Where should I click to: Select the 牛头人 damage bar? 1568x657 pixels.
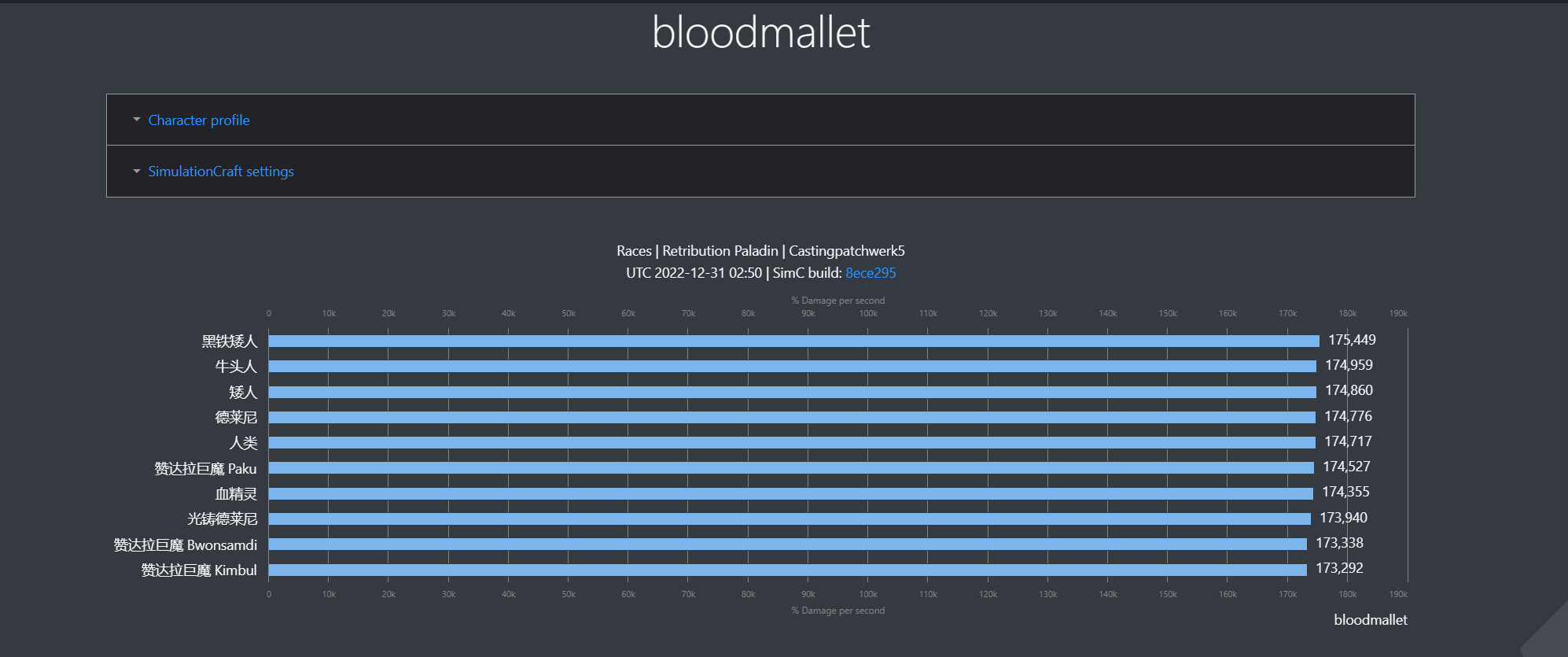click(x=792, y=366)
